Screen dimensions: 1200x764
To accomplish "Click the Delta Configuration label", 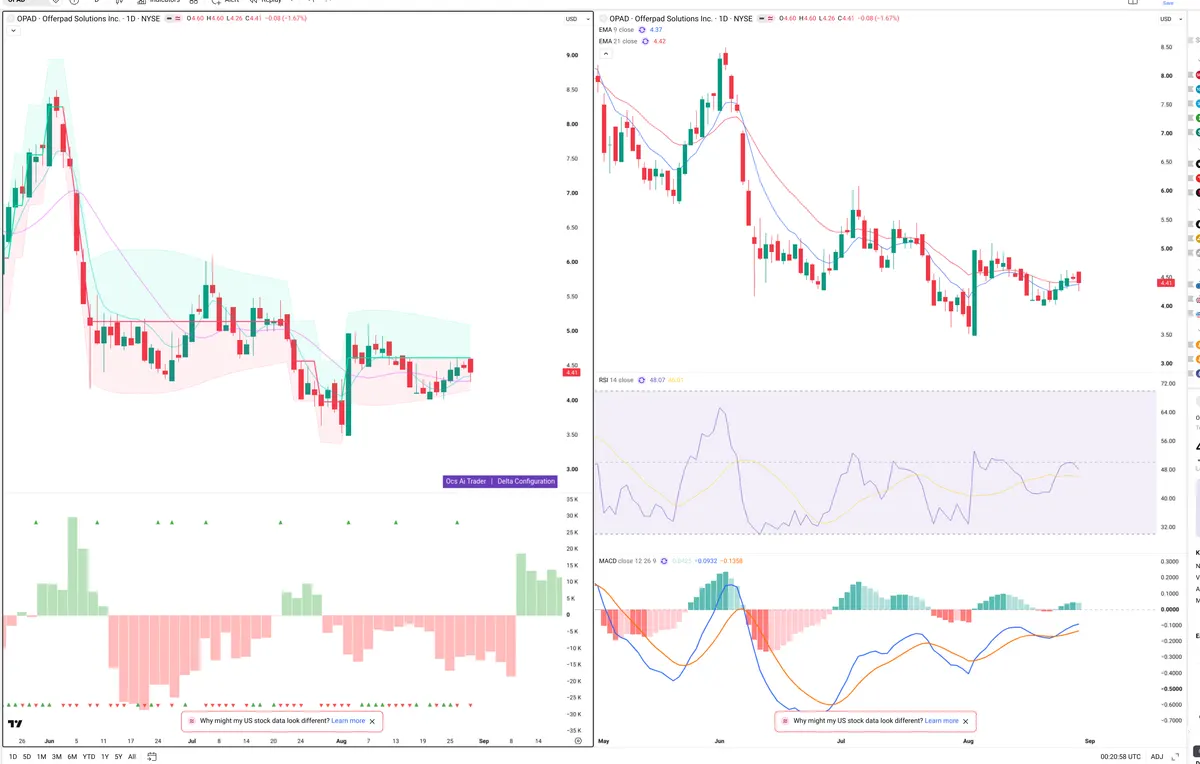I will (x=526, y=481).
